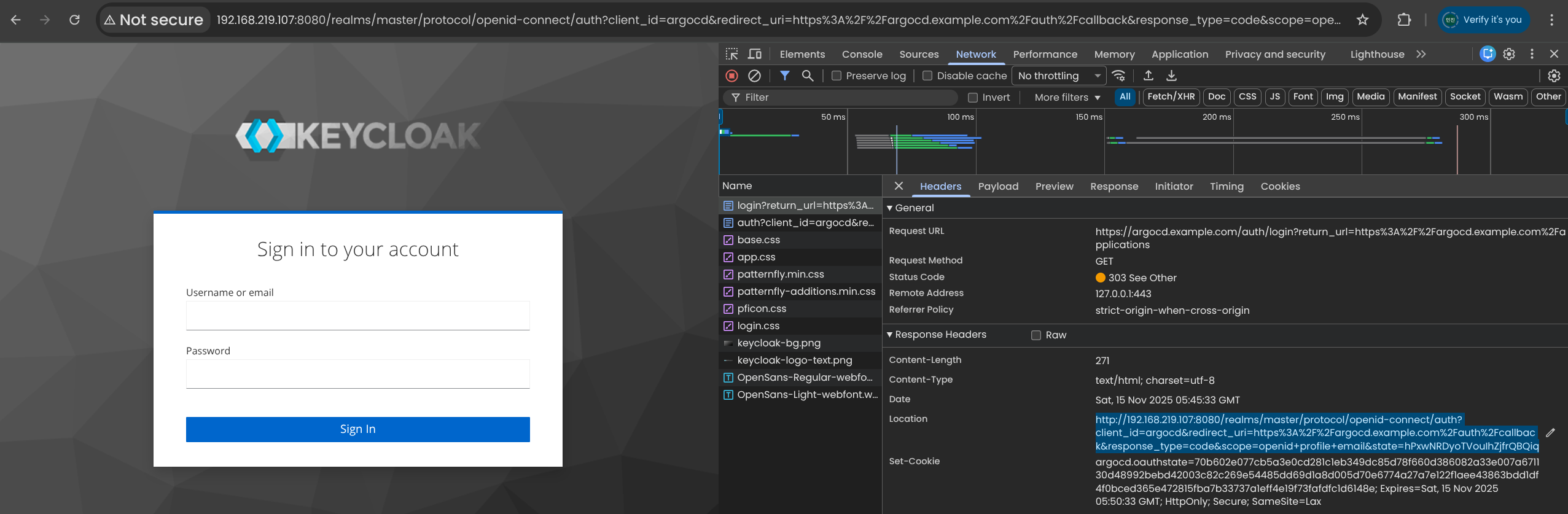Select the patternfly.min.css request row
This screenshot has width=1568, height=514.
[x=800, y=274]
